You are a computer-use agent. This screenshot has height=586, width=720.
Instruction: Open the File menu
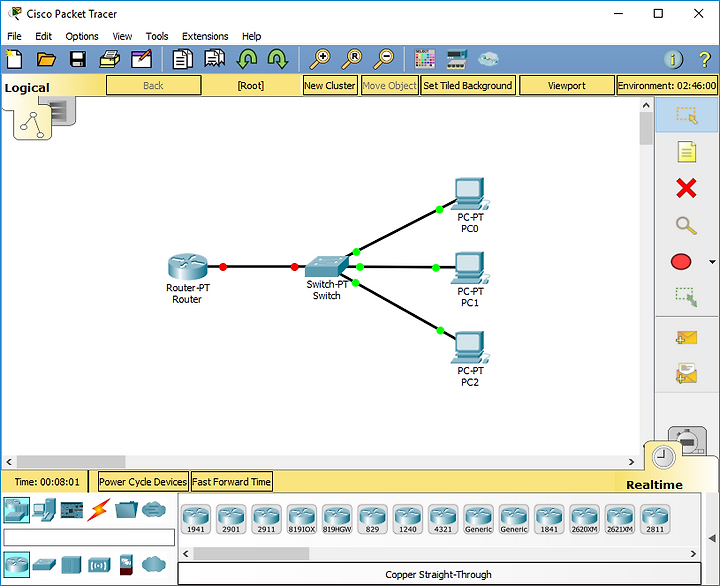click(x=14, y=36)
